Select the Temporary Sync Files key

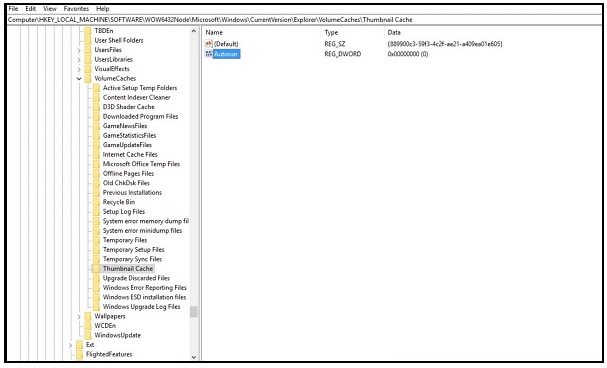(x=132, y=259)
